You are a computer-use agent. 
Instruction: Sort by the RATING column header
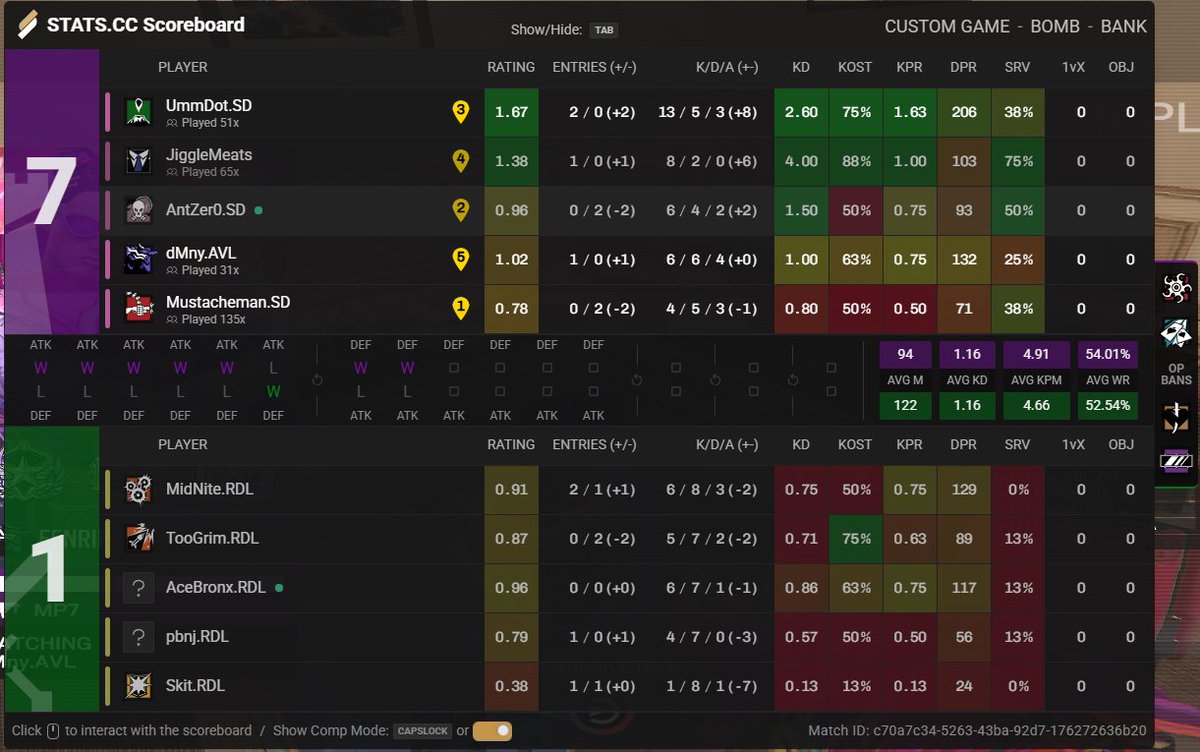coord(511,67)
